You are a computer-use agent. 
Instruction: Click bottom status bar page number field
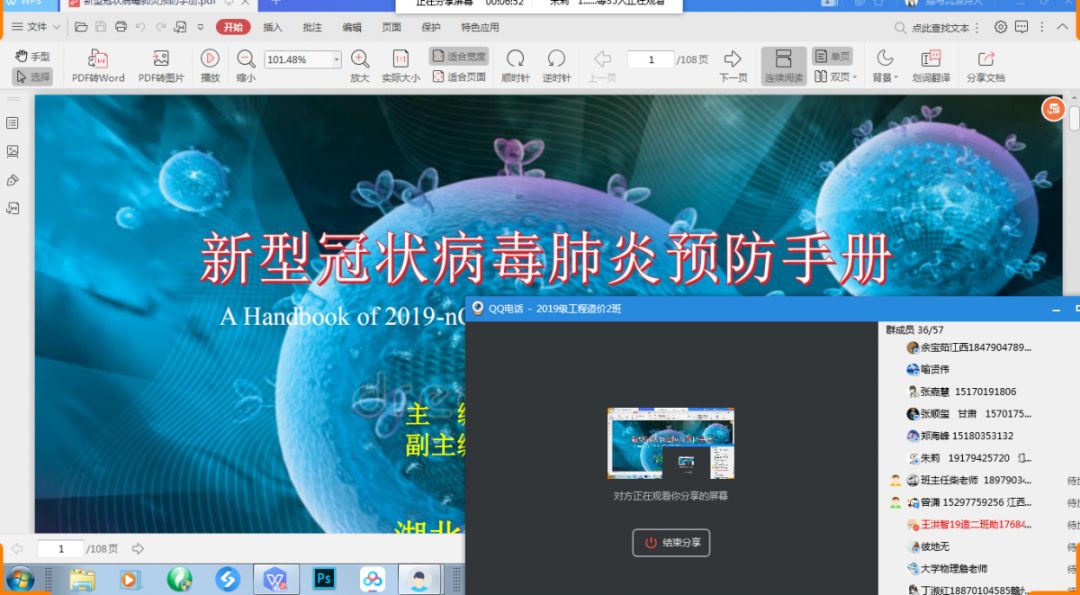[61, 549]
